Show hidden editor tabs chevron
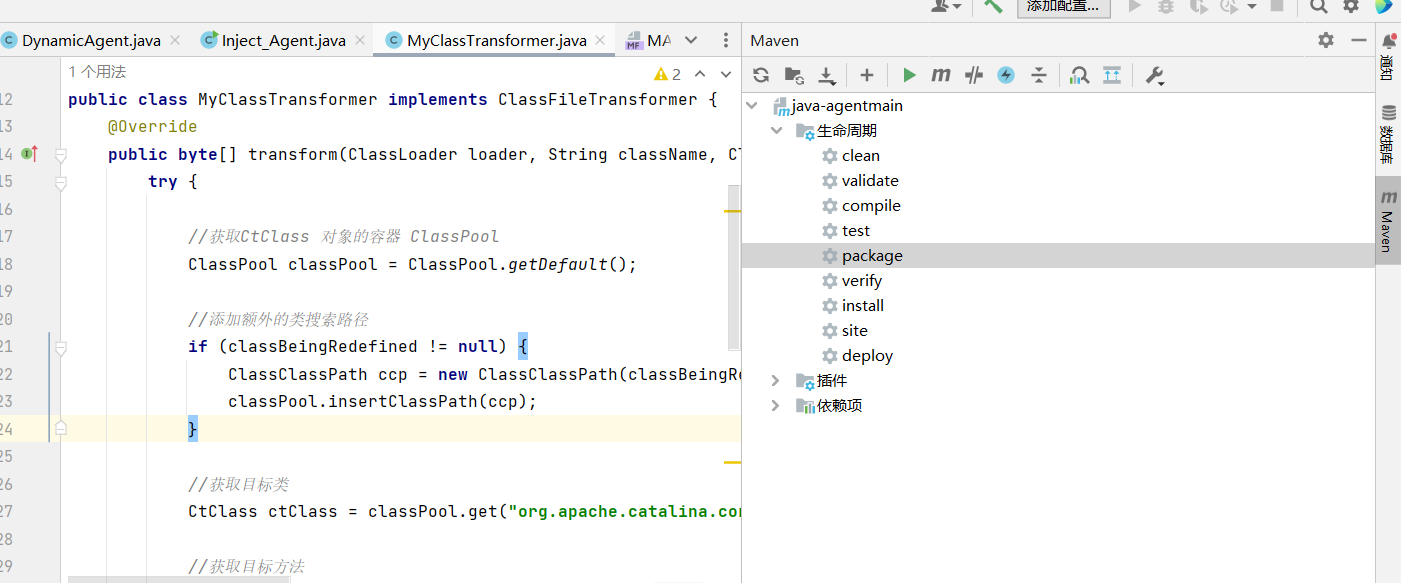 click(691, 41)
